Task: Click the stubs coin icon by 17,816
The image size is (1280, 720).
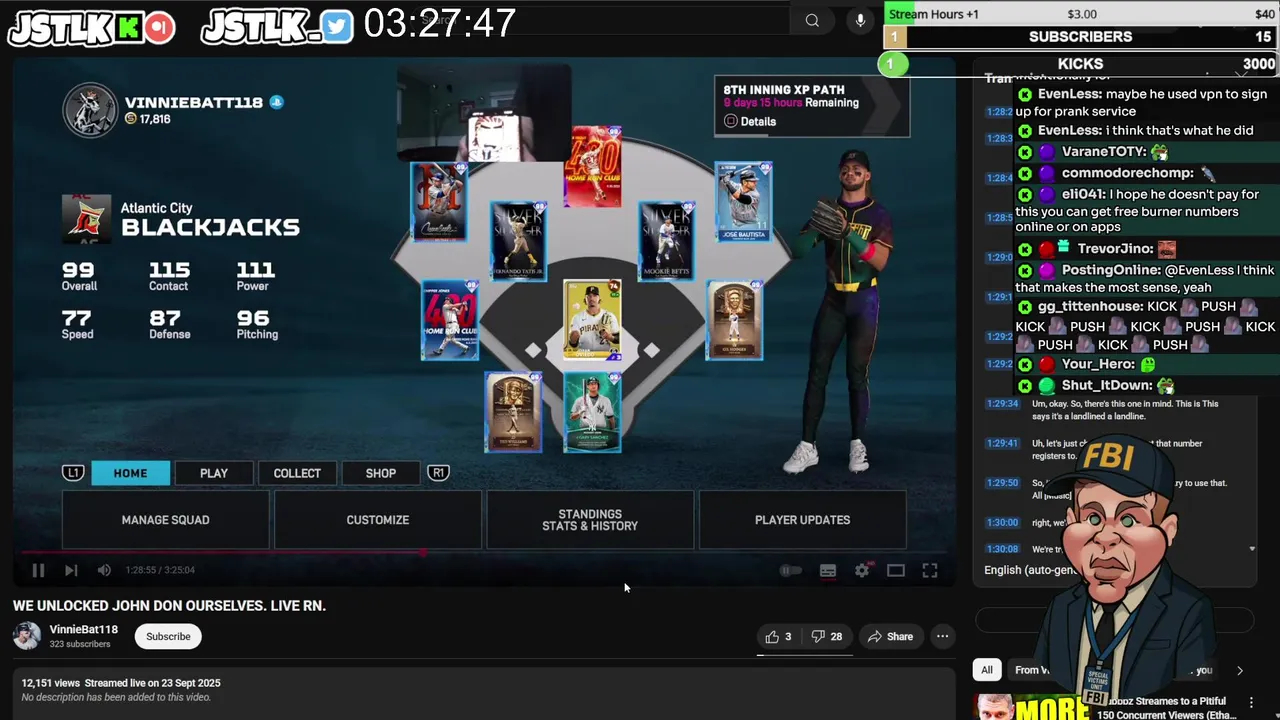Action: coord(130,119)
